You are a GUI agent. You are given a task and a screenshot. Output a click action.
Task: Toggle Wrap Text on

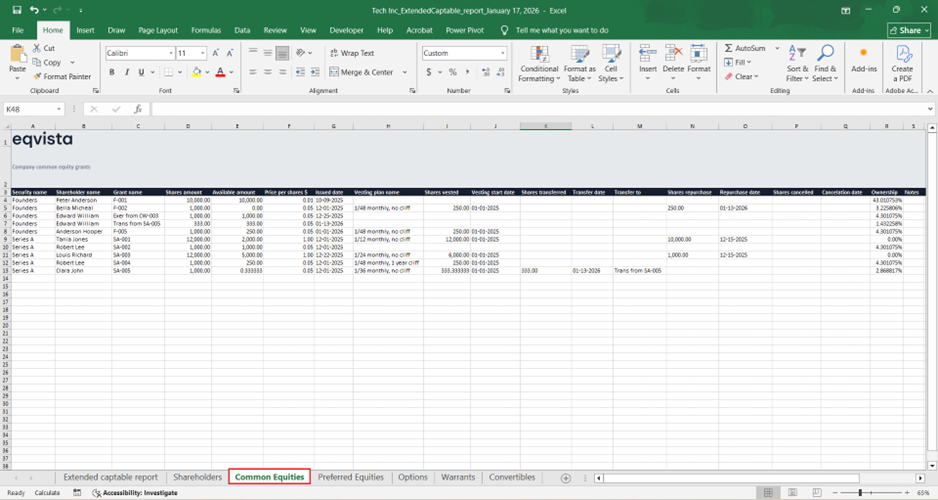coord(351,53)
